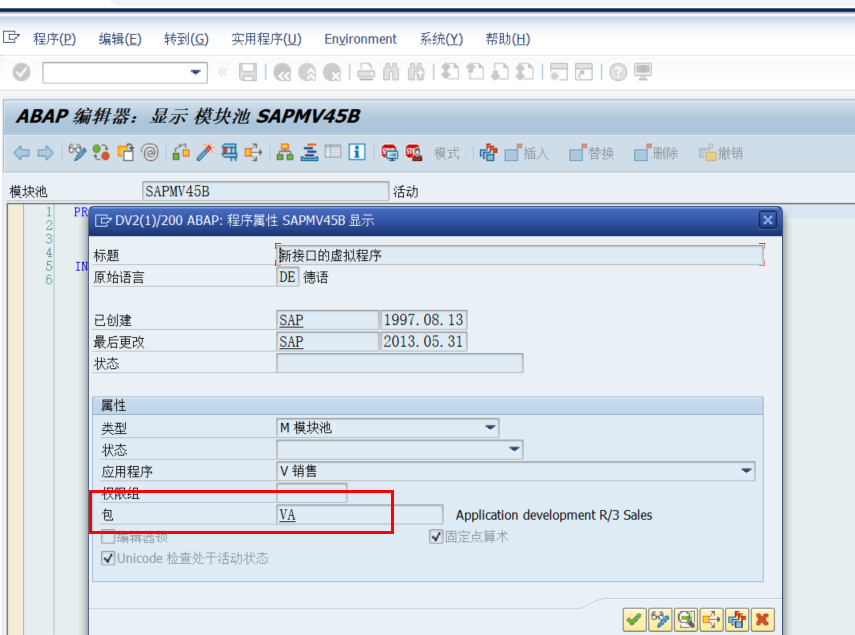855x635 pixels.
Task: Click the help (i) information icon
Action: (358, 153)
